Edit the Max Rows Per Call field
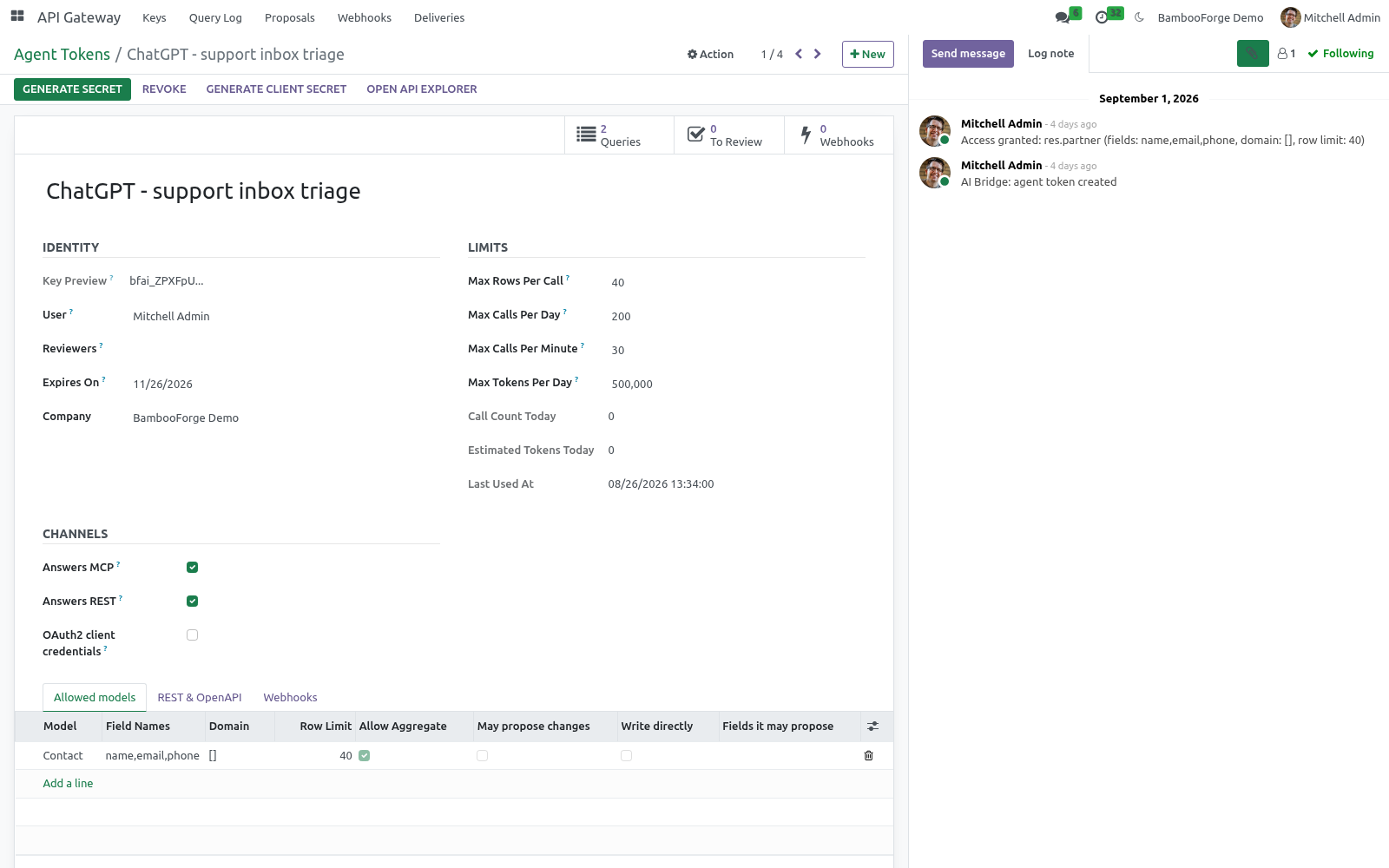 tap(736, 283)
